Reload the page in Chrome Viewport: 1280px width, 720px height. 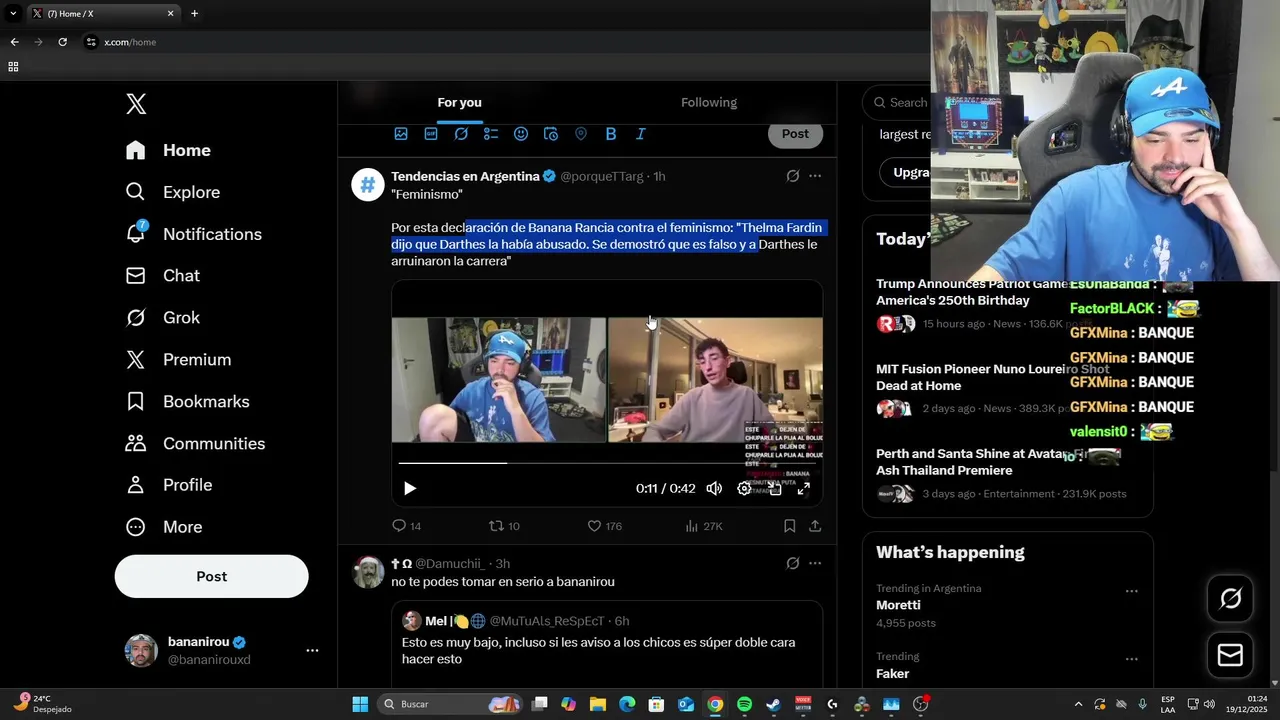(x=62, y=42)
